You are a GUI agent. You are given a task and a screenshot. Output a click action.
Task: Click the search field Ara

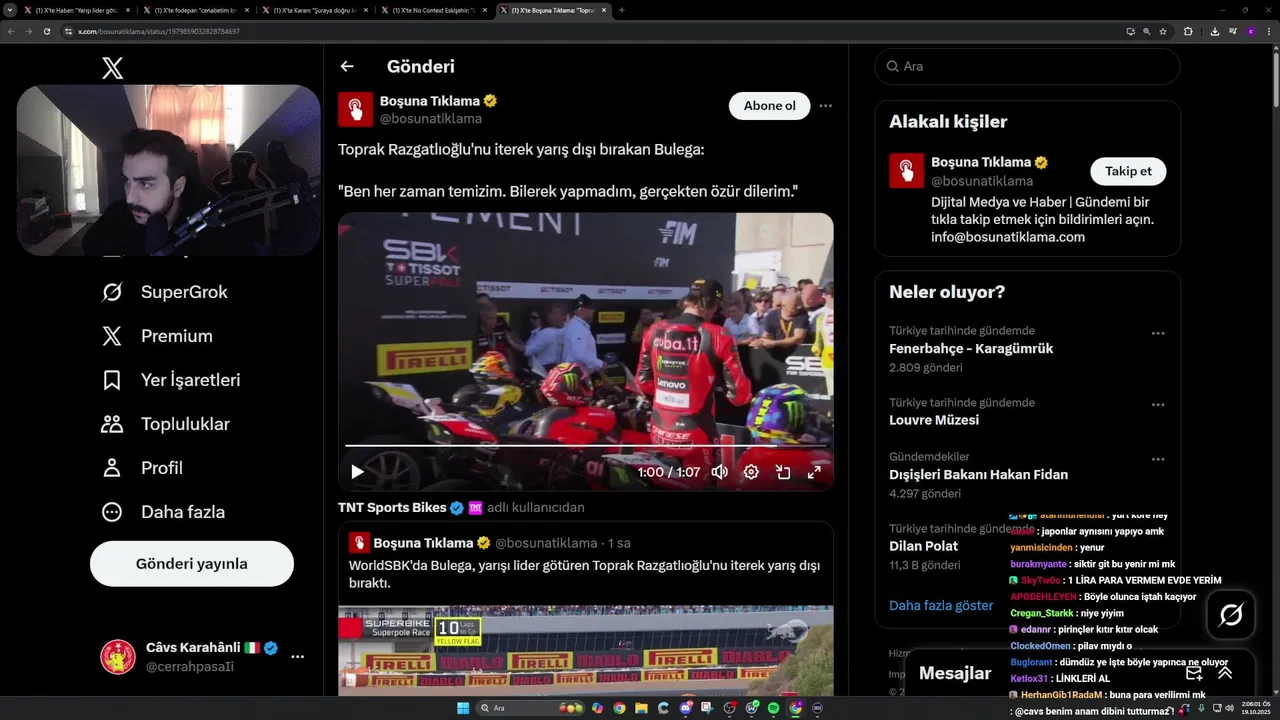click(1027, 66)
